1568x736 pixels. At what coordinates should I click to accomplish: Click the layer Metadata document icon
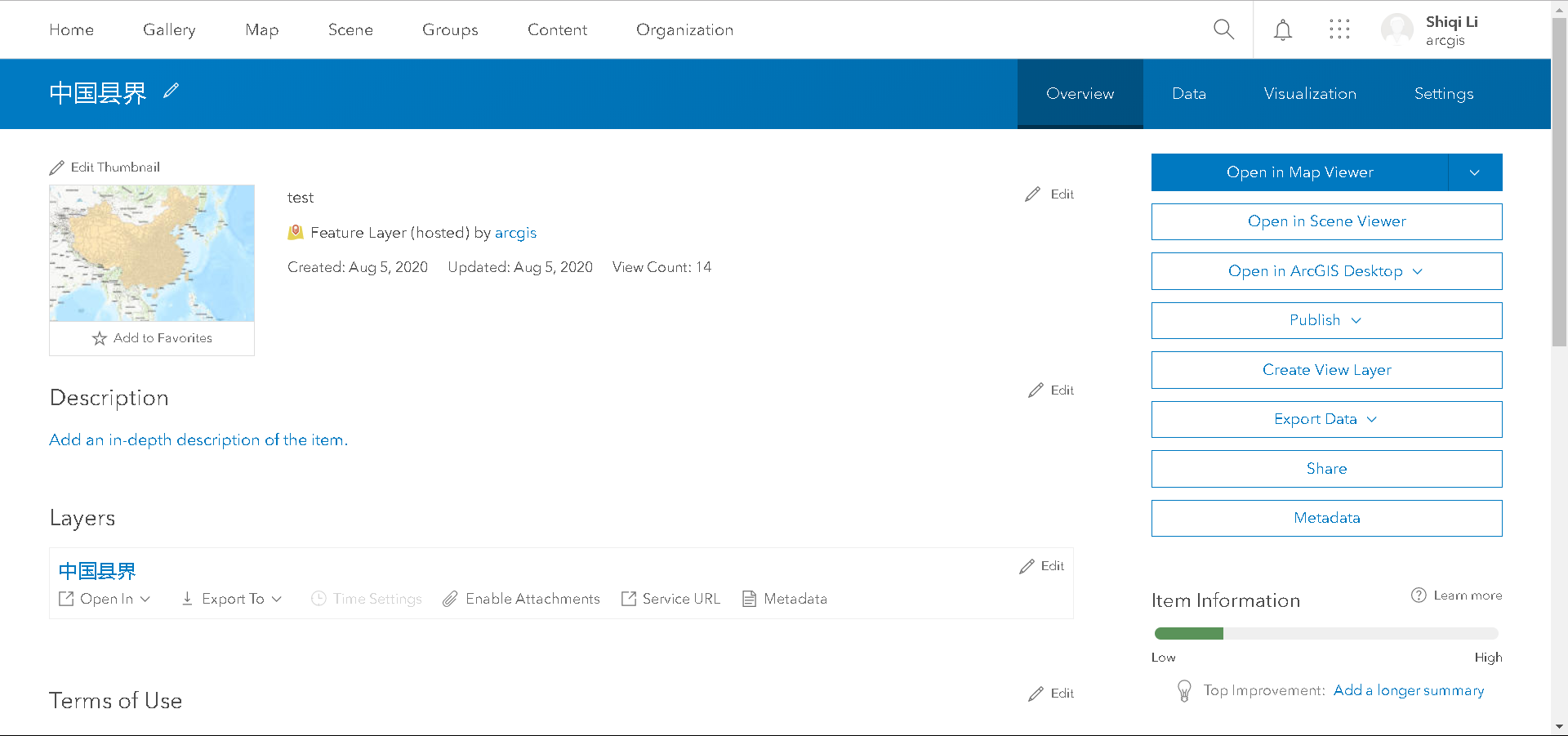coord(749,599)
